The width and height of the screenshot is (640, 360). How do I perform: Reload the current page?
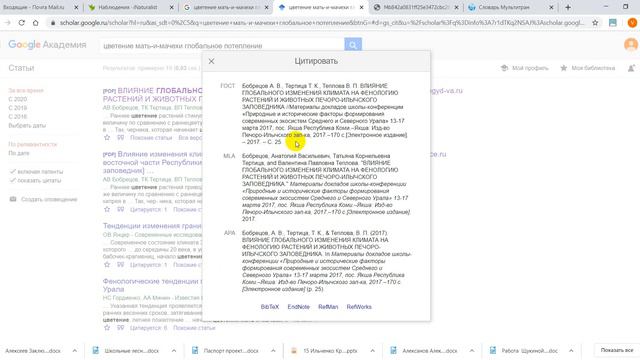[x=22, y=23]
